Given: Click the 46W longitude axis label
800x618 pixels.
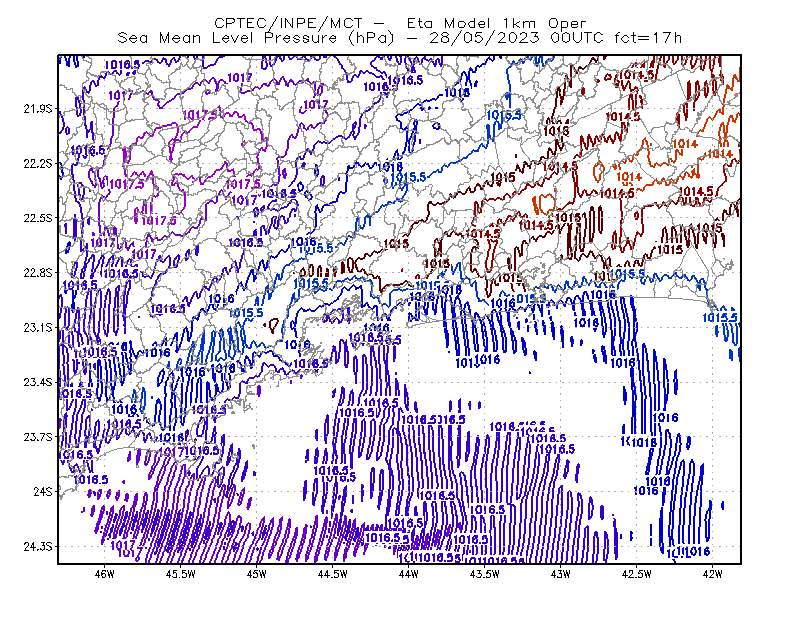Looking at the screenshot, I should [105, 574].
